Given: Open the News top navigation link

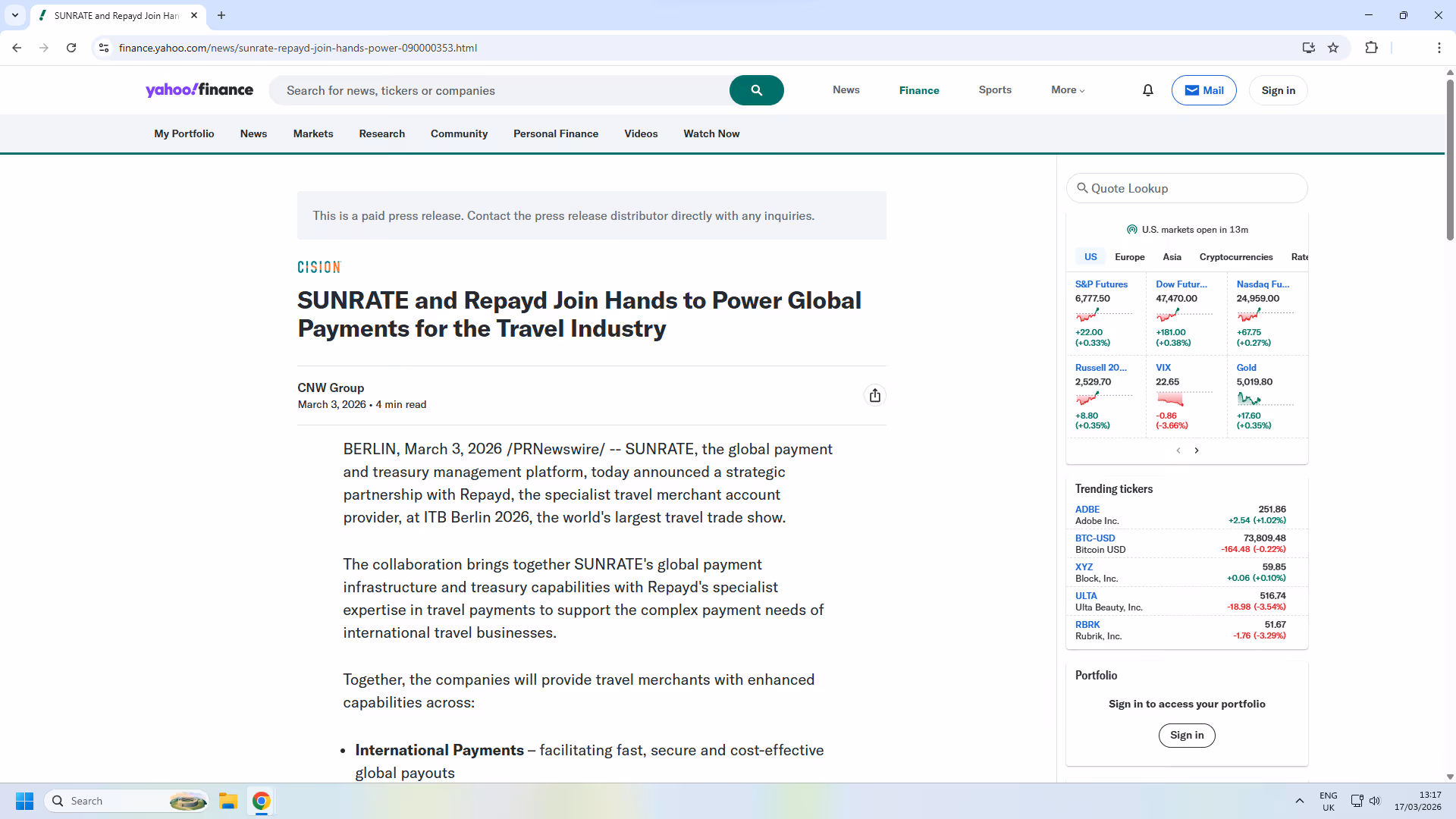Looking at the screenshot, I should pos(846,90).
